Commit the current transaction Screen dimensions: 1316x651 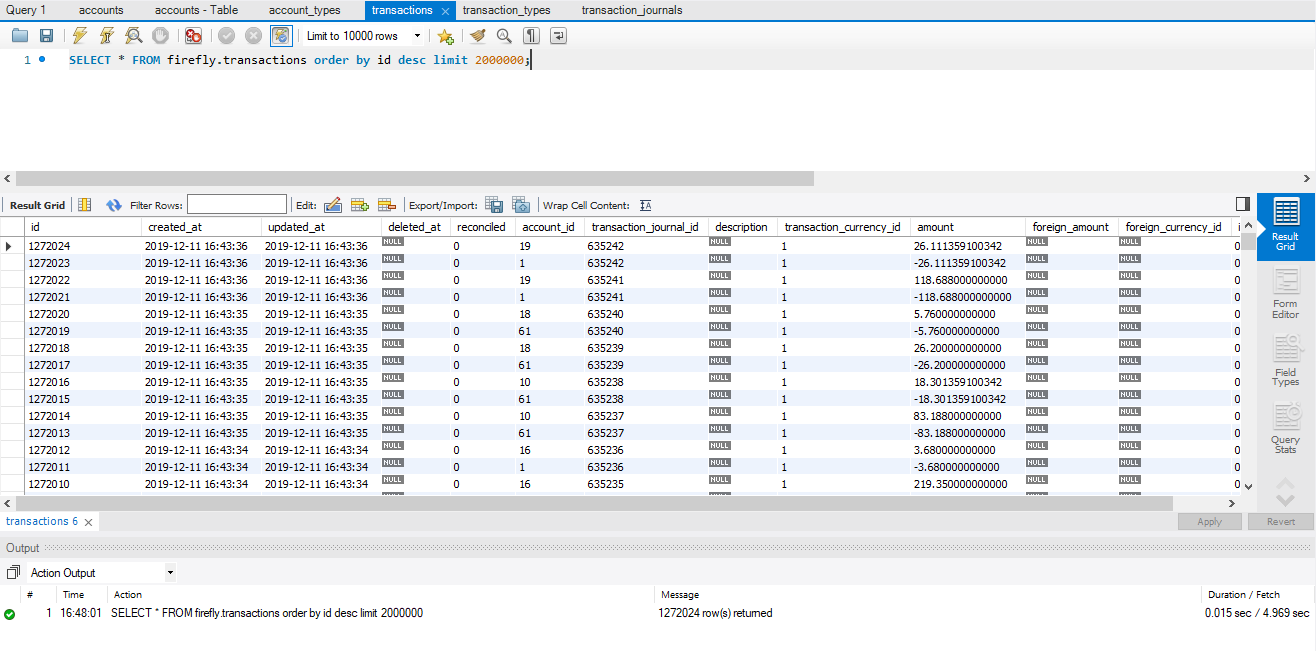[x=227, y=36]
